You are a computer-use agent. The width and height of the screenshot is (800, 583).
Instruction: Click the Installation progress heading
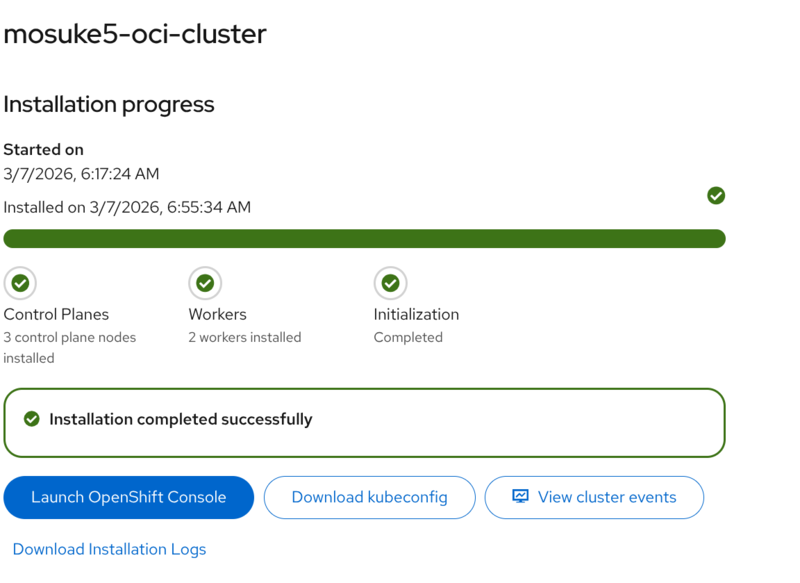(109, 104)
